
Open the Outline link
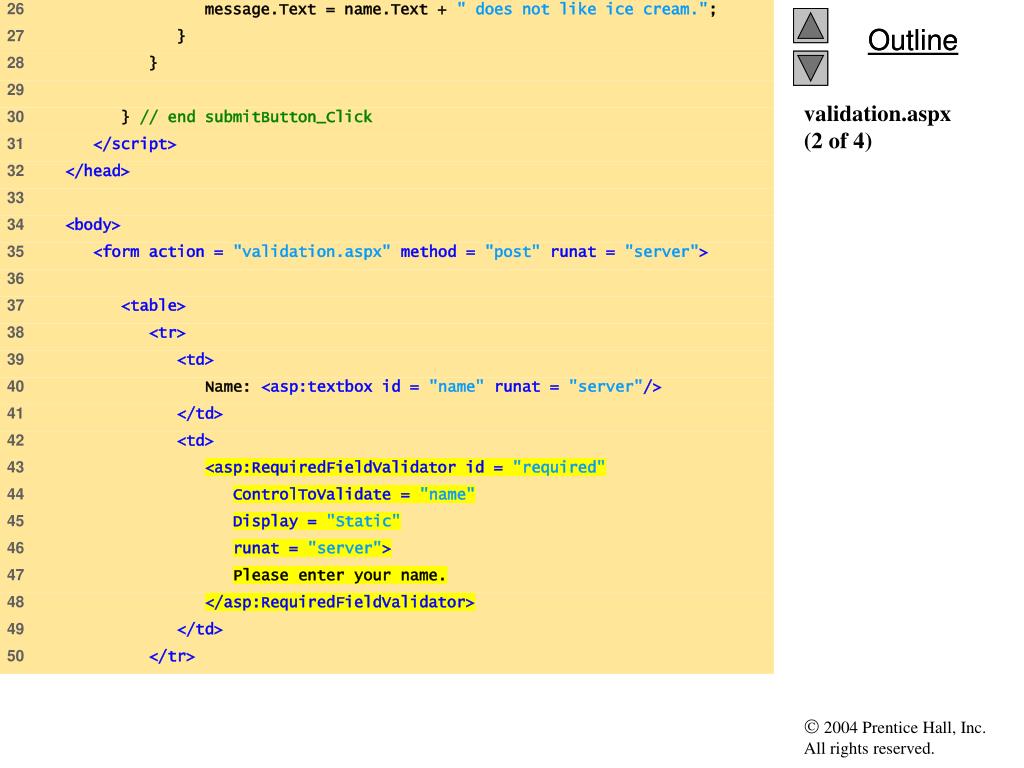(912, 40)
